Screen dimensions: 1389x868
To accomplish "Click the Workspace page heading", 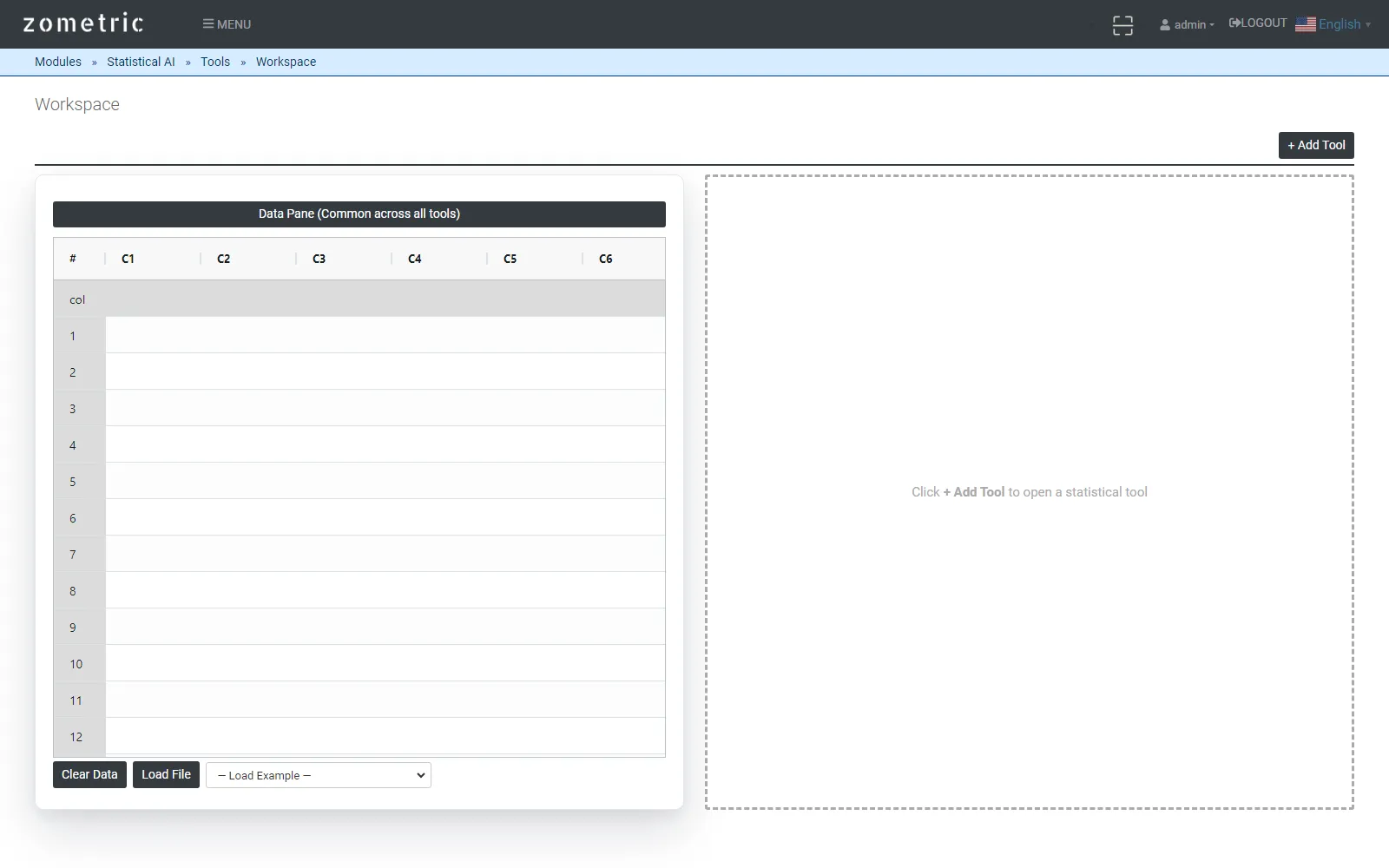I will (x=77, y=104).
